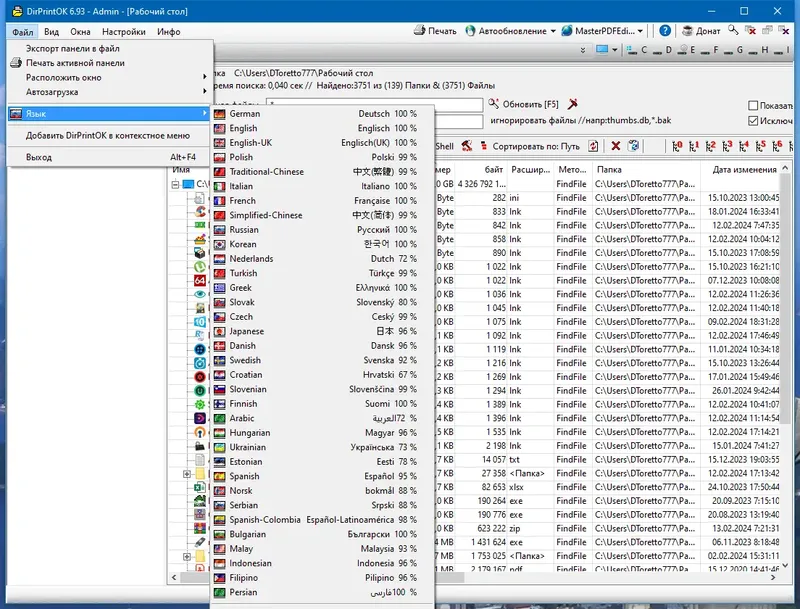Uncheck the Исключ checkbox
The image size is (800, 609).
click(753, 121)
